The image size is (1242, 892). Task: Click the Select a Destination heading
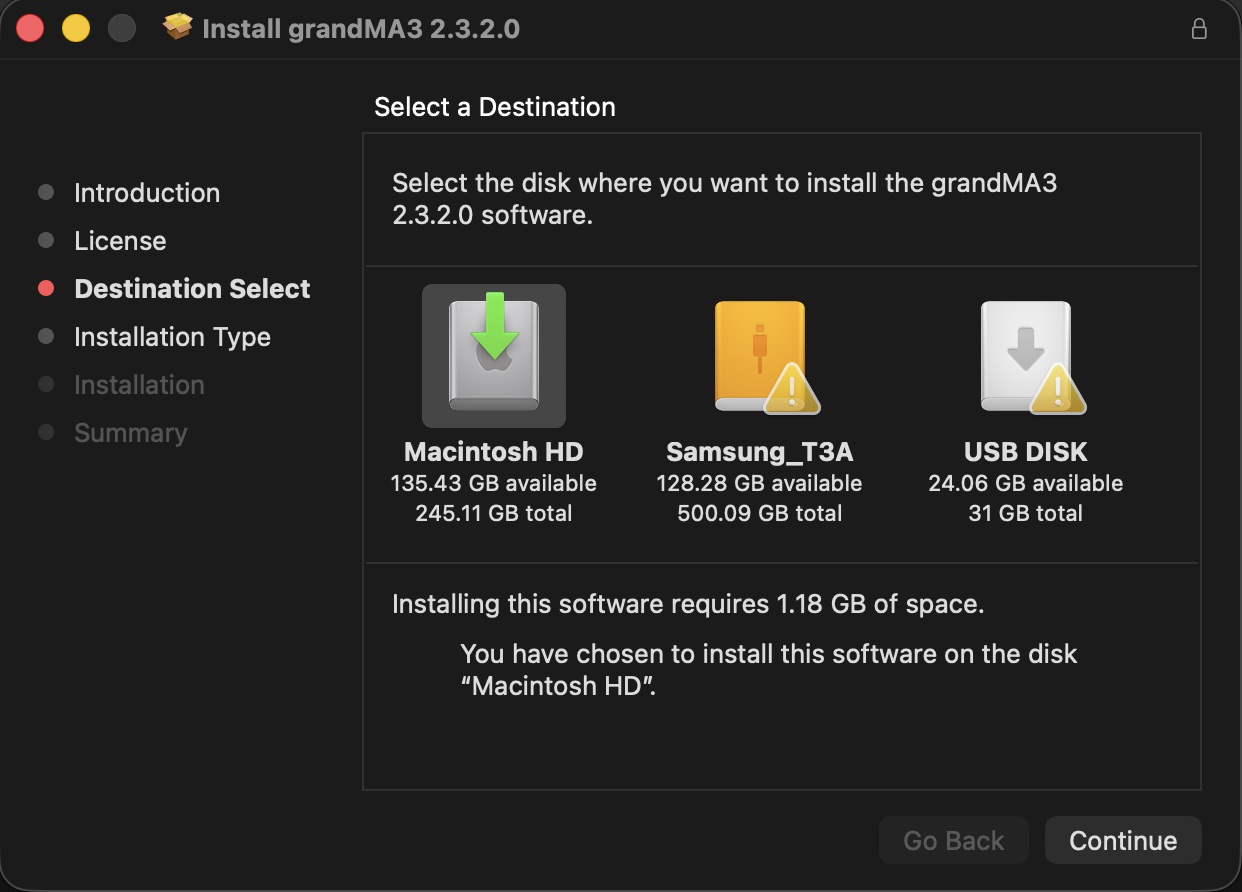click(495, 107)
